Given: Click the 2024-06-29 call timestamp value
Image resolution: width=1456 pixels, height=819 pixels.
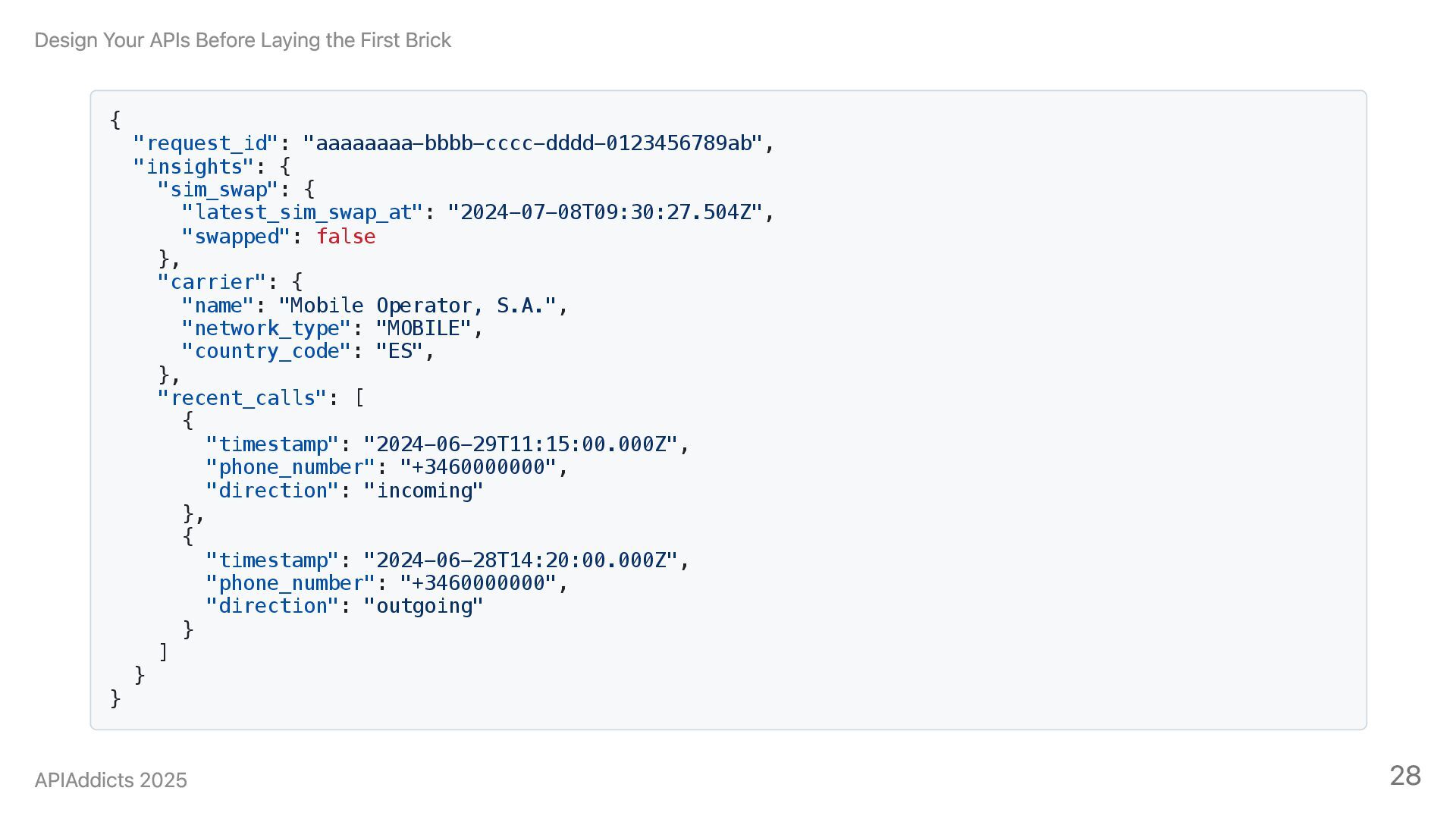Looking at the screenshot, I should 521,444.
